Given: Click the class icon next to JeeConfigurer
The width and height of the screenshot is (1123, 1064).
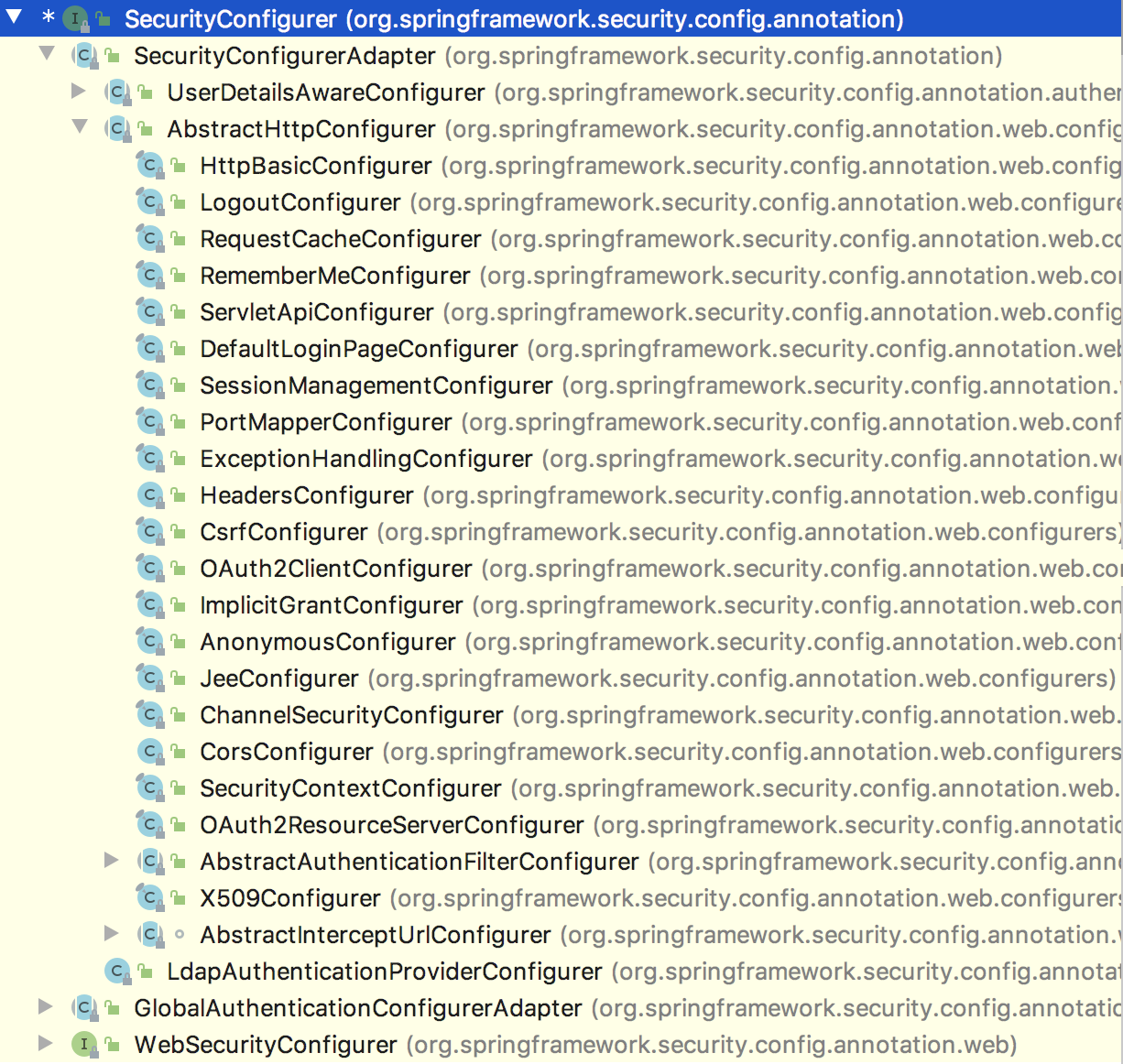Looking at the screenshot, I should point(147,678).
